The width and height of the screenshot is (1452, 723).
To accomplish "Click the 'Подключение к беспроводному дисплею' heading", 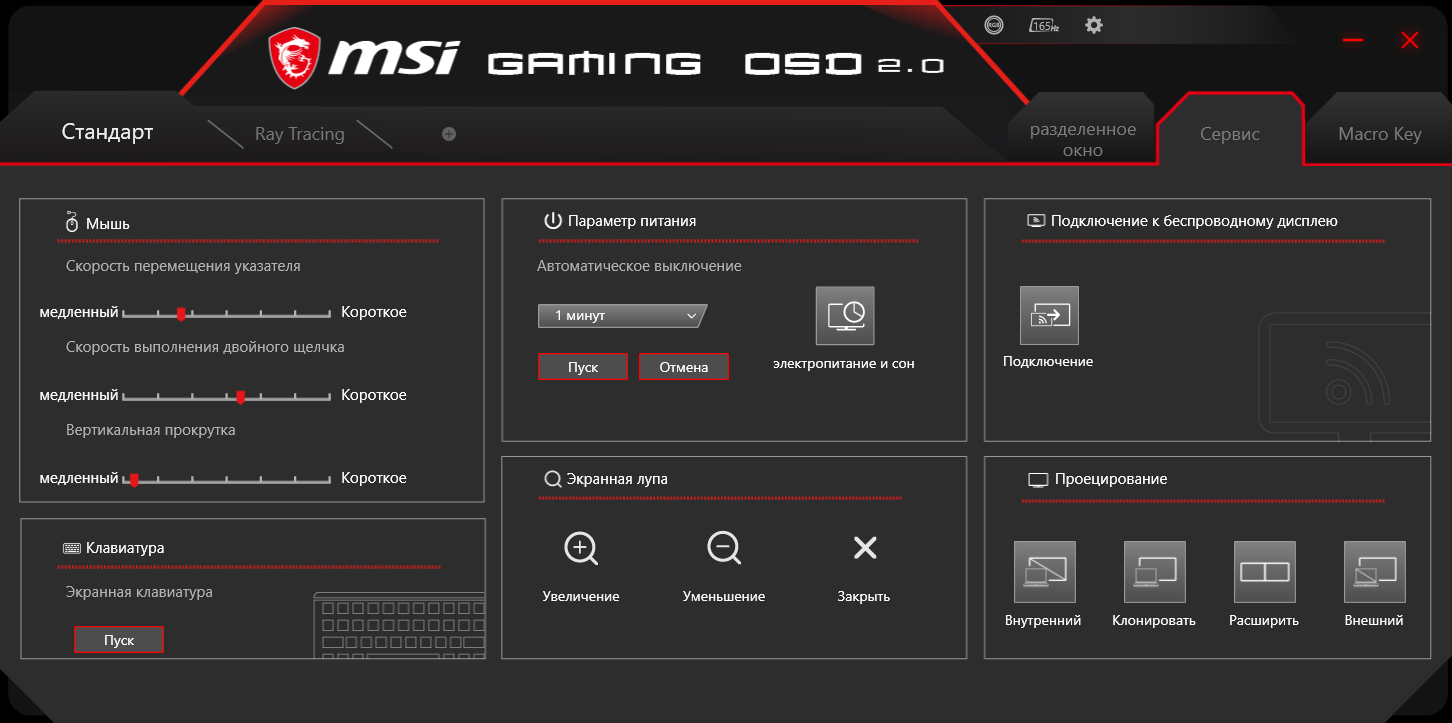I will pyautogui.click(x=1194, y=221).
